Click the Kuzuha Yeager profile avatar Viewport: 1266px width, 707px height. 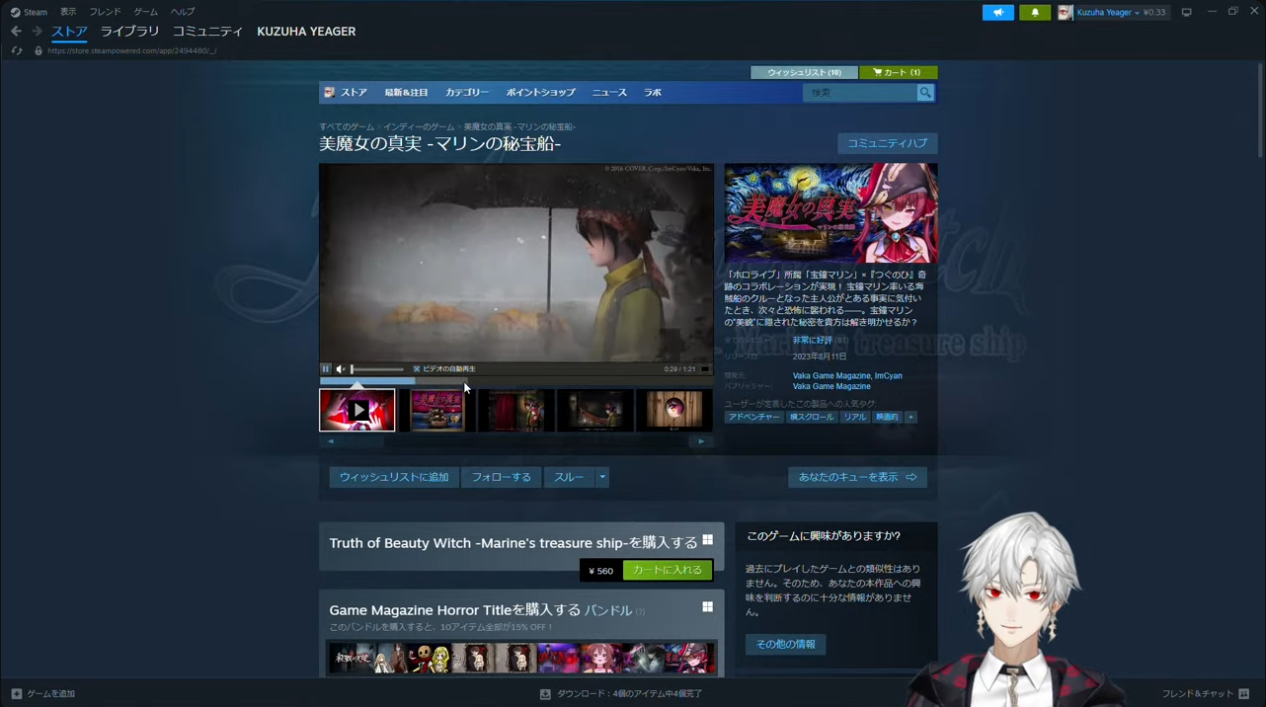(1065, 12)
